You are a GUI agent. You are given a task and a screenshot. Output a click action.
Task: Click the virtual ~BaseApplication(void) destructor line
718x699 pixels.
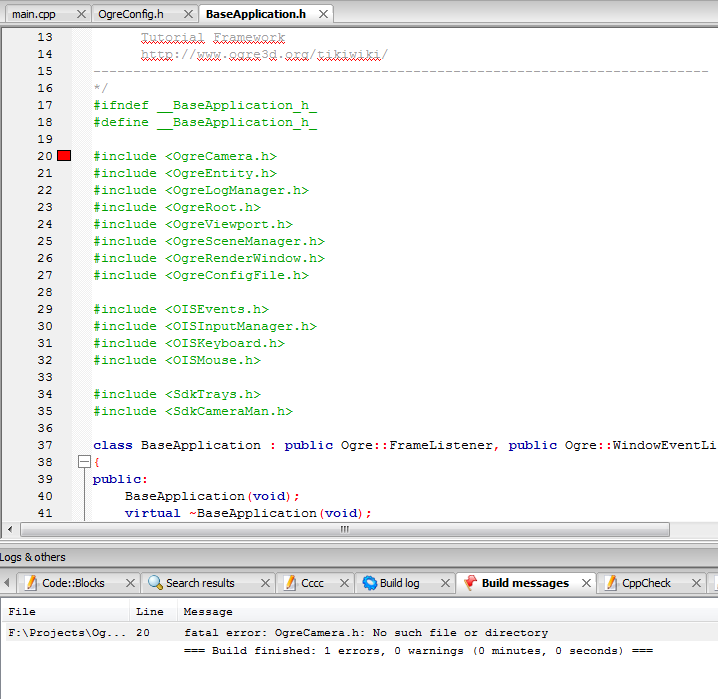coord(248,513)
